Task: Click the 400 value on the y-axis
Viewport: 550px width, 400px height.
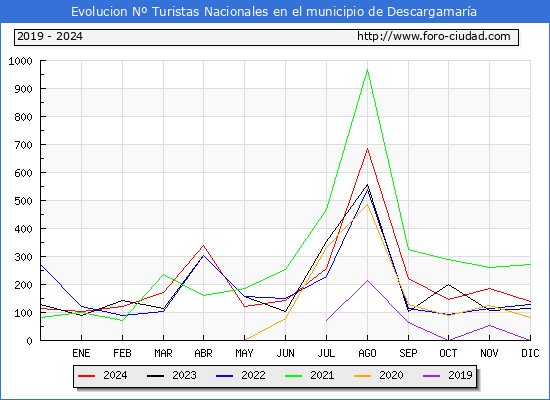Action: tap(23, 229)
